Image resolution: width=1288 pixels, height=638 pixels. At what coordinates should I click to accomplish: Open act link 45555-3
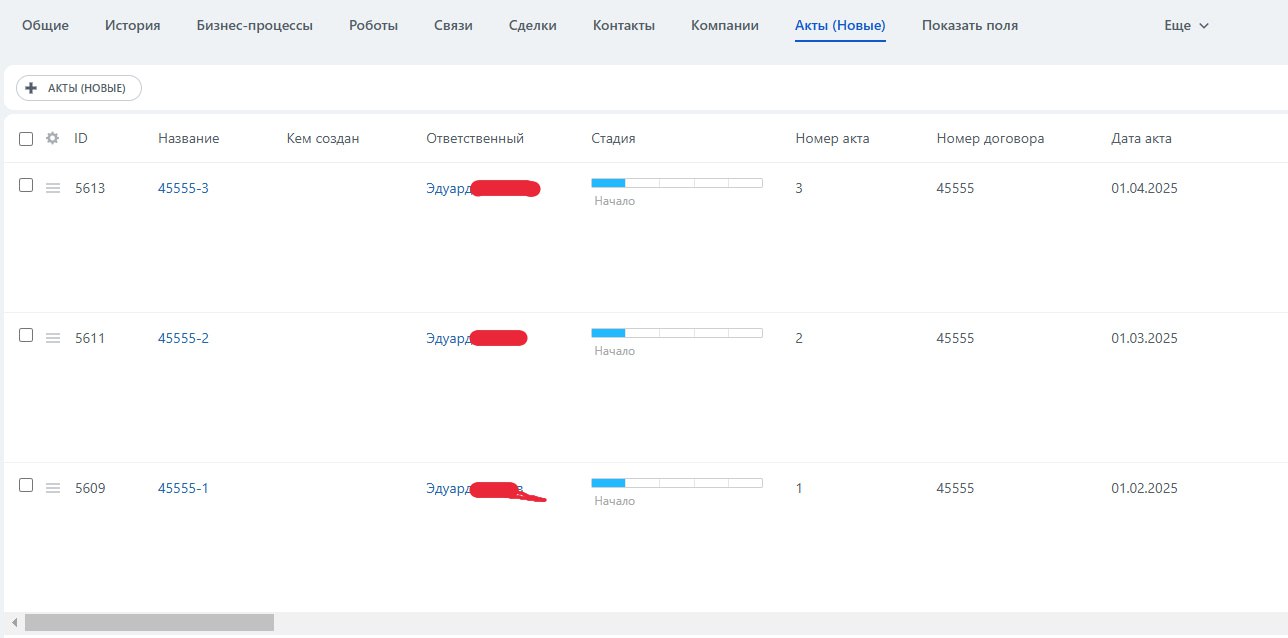[183, 189]
